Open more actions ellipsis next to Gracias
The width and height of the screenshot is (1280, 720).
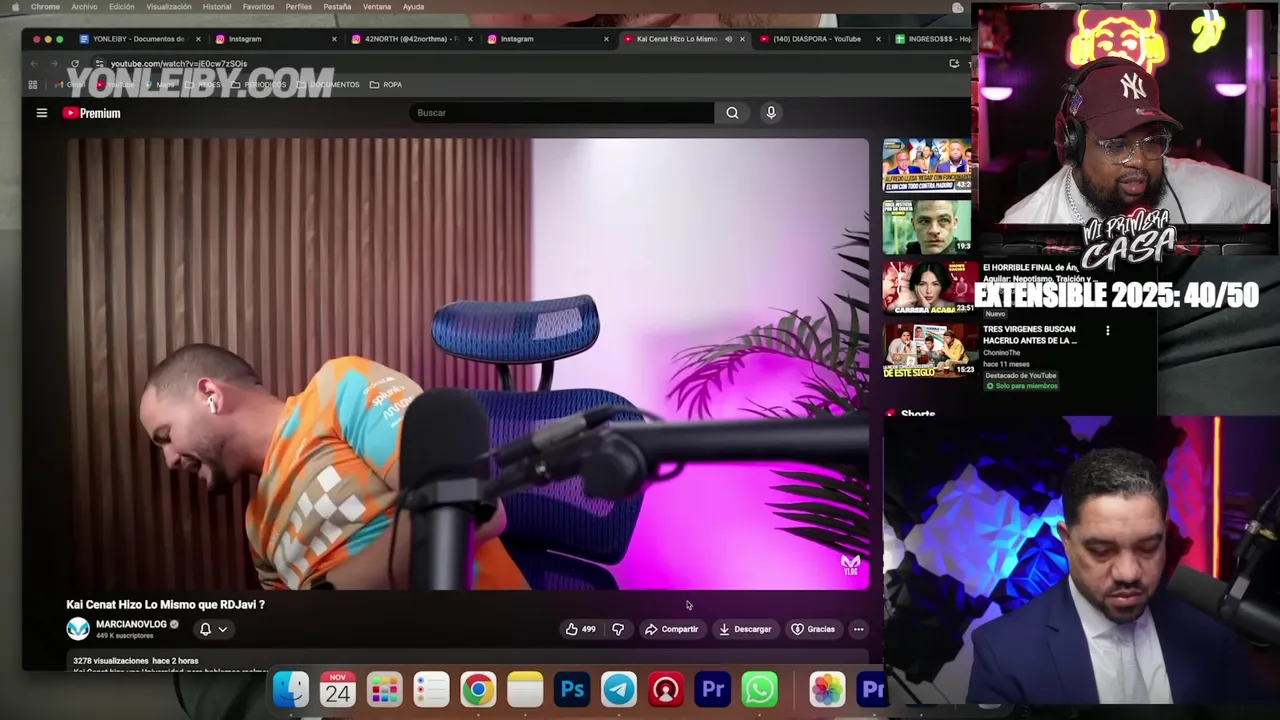[x=858, y=629]
